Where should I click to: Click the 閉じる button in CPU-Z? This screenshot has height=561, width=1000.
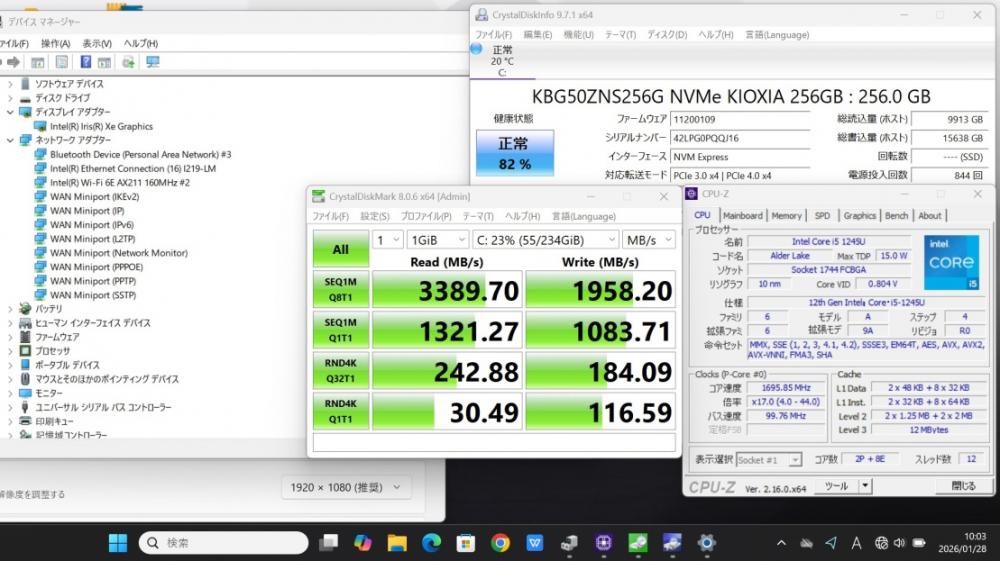(x=963, y=486)
